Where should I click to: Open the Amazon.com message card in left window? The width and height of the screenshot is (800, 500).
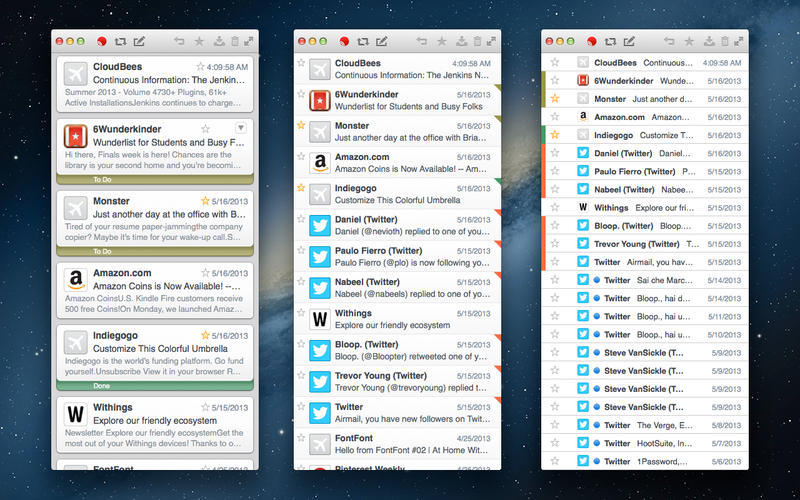click(155, 288)
